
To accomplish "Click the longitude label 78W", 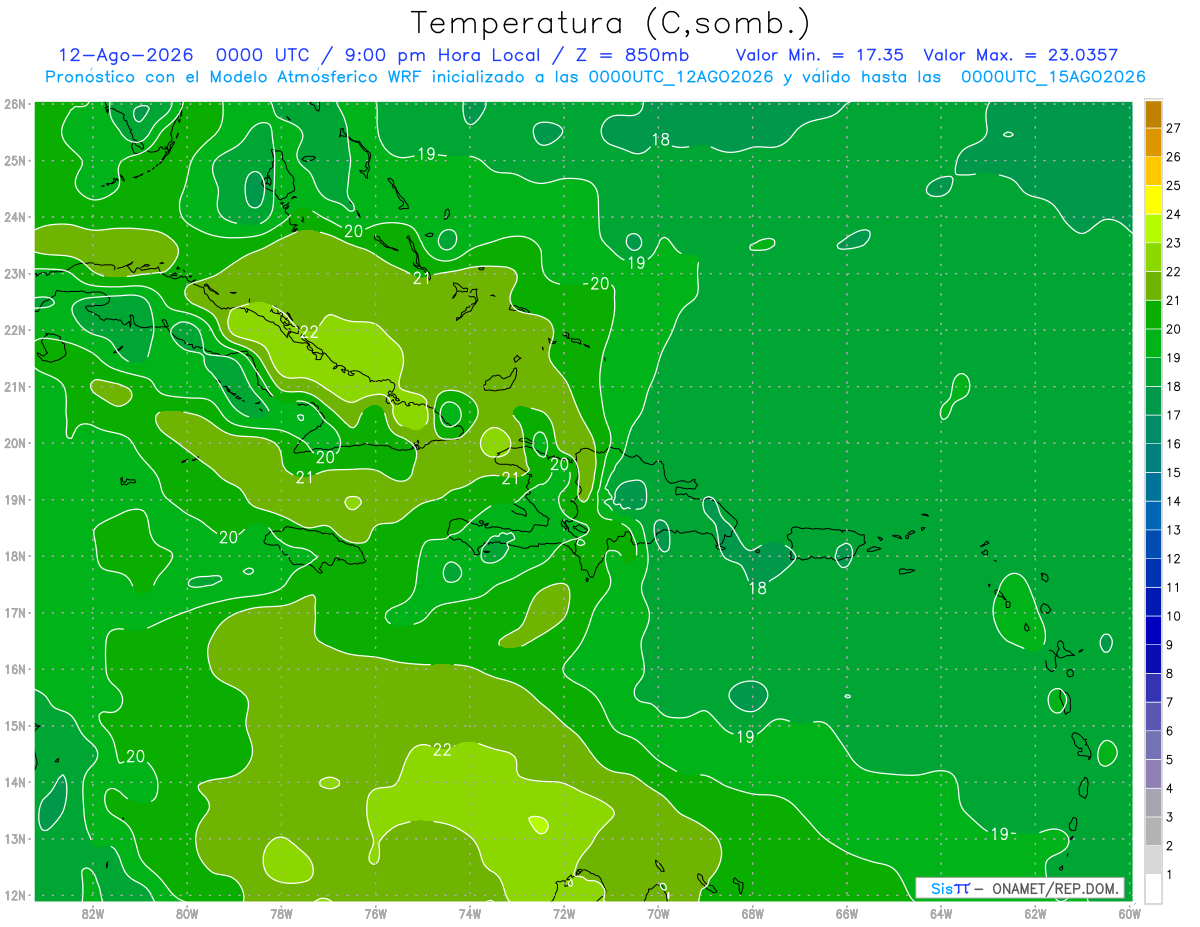I will coord(281,913).
